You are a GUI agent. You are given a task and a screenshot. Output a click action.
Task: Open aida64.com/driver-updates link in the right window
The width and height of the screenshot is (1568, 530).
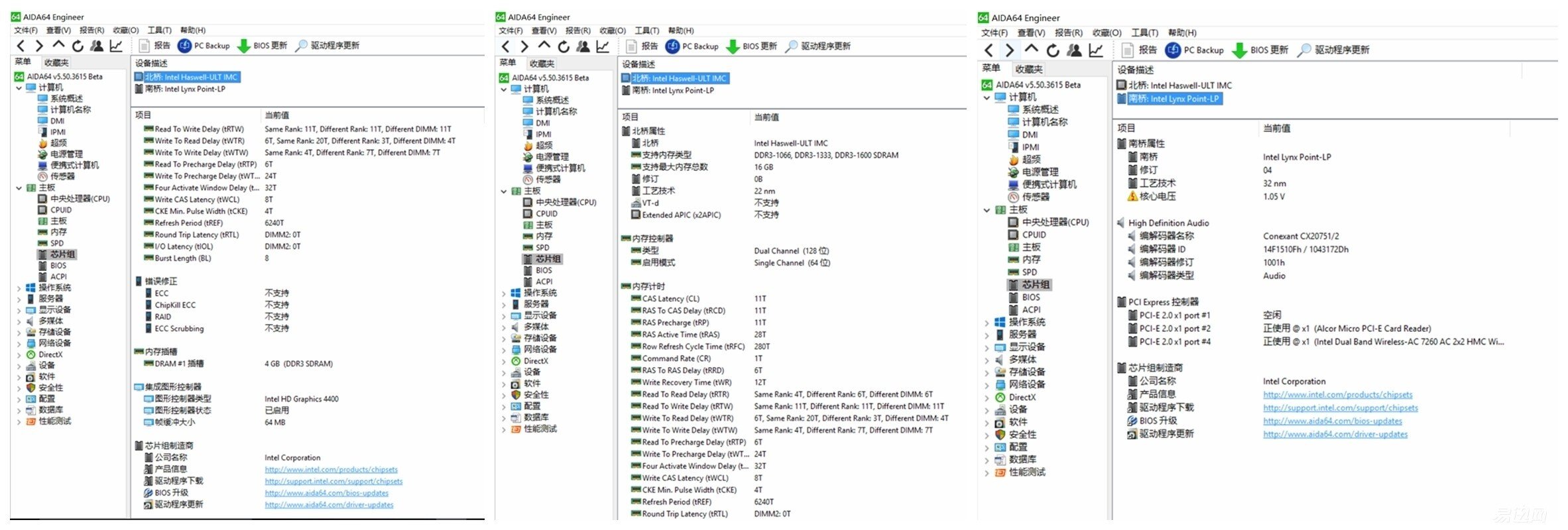[1335, 435]
